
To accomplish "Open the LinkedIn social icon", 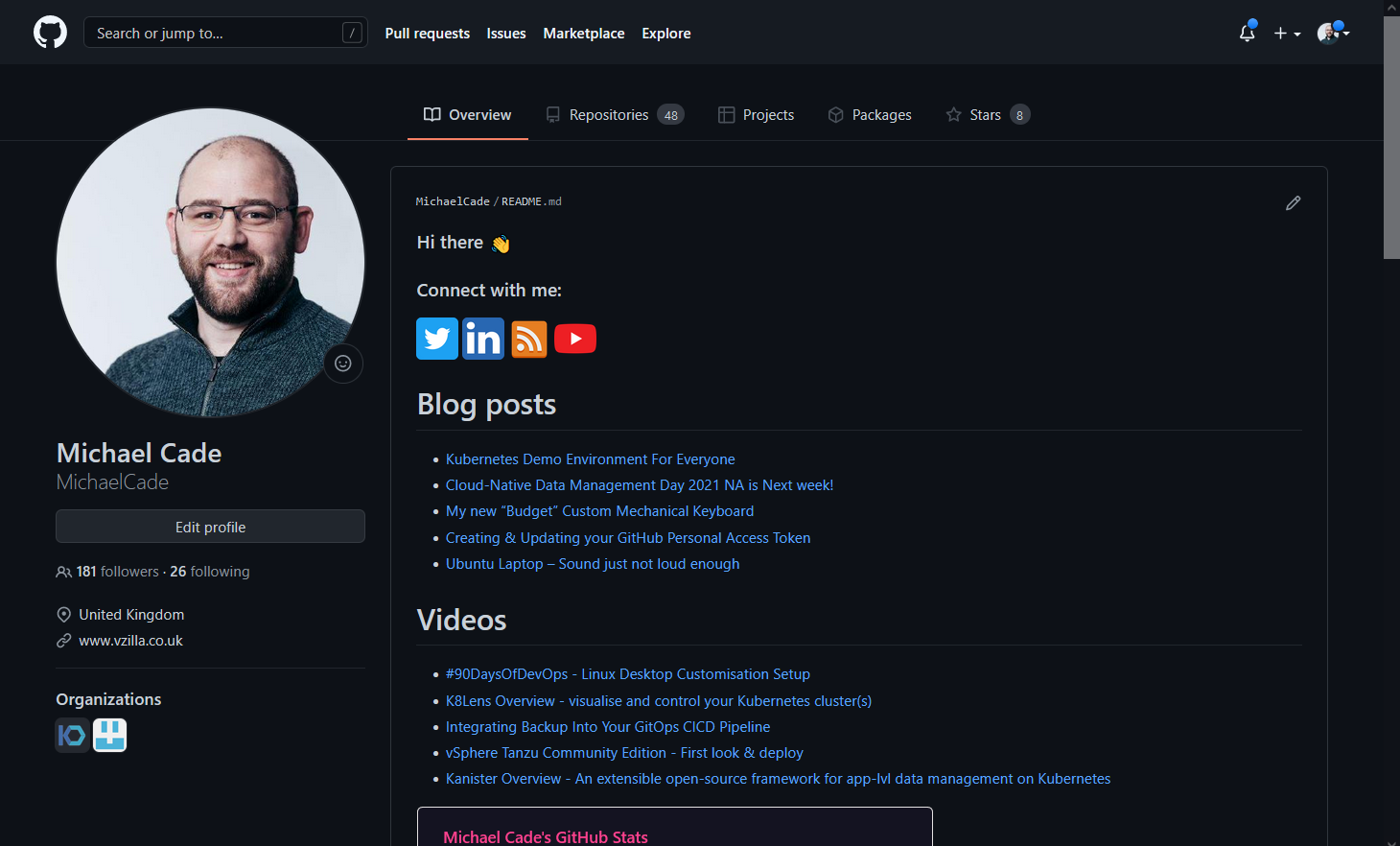I will pos(483,339).
